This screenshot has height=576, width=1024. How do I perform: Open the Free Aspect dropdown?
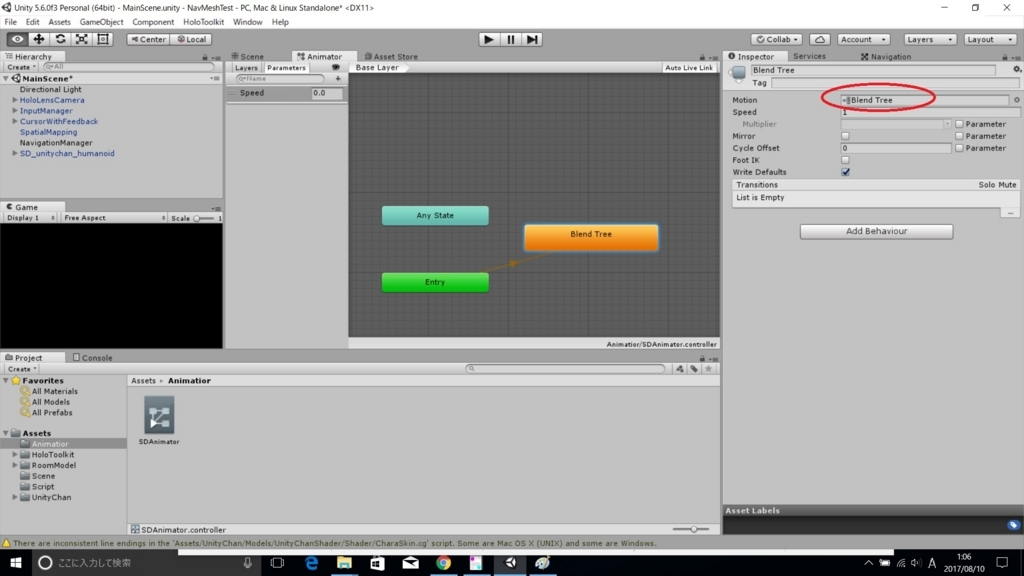click(114, 217)
